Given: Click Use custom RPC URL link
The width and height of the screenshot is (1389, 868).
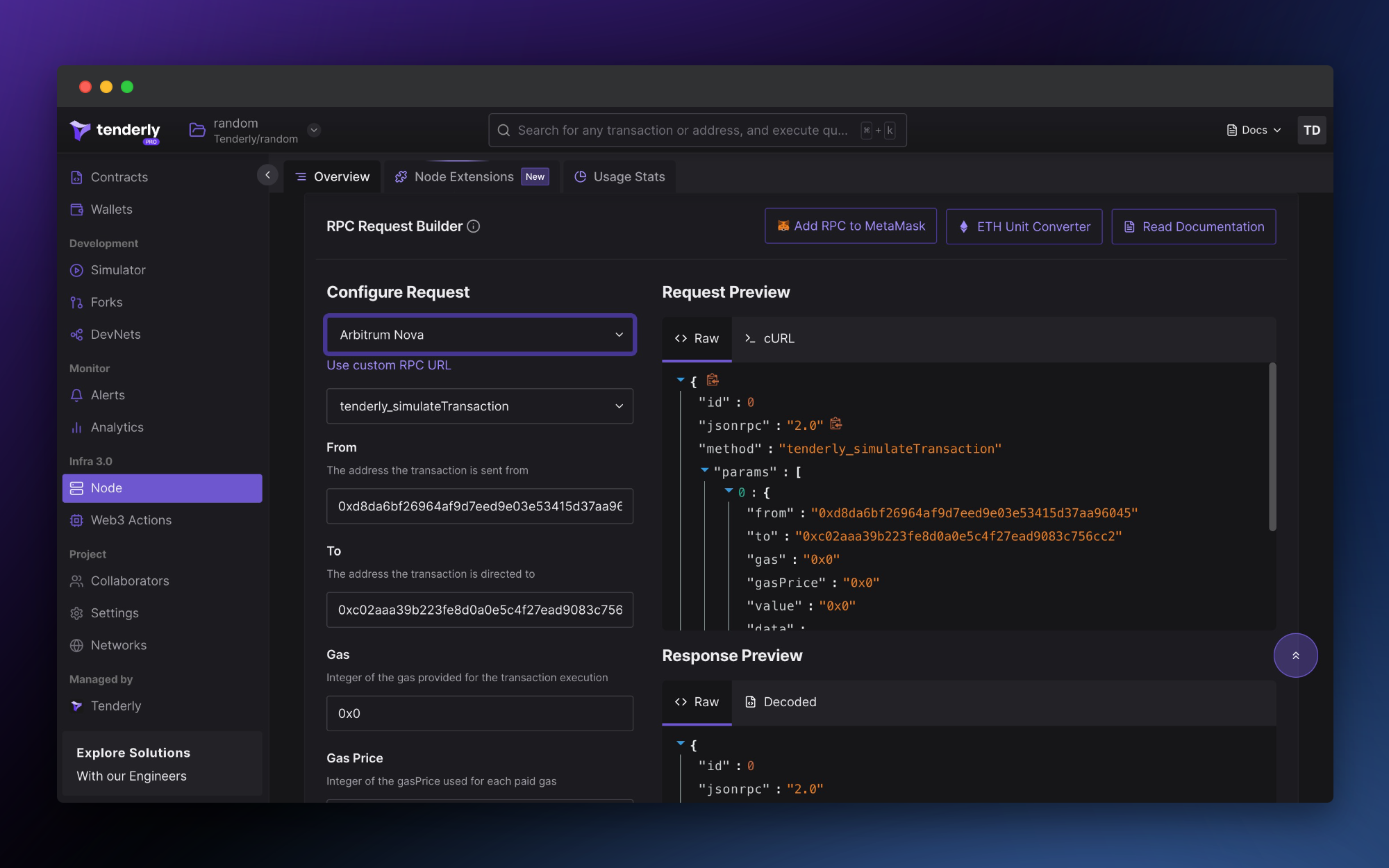Looking at the screenshot, I should [x=389, y=365].
